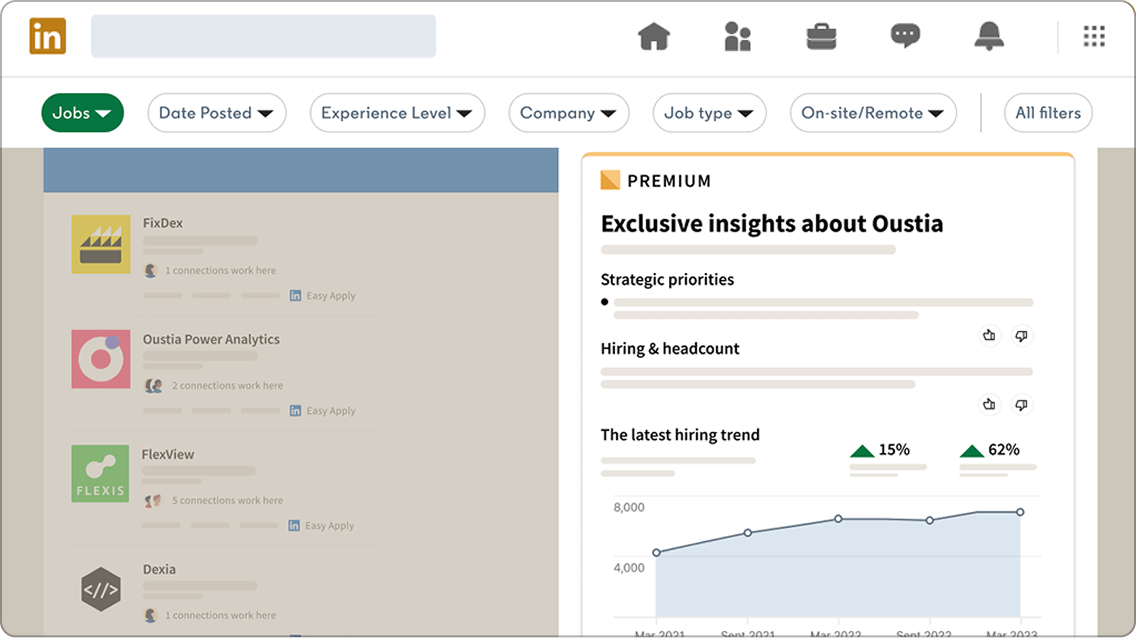
Task: Click Easy Apply icon on FlexView listing
Action: click(294, 526)
